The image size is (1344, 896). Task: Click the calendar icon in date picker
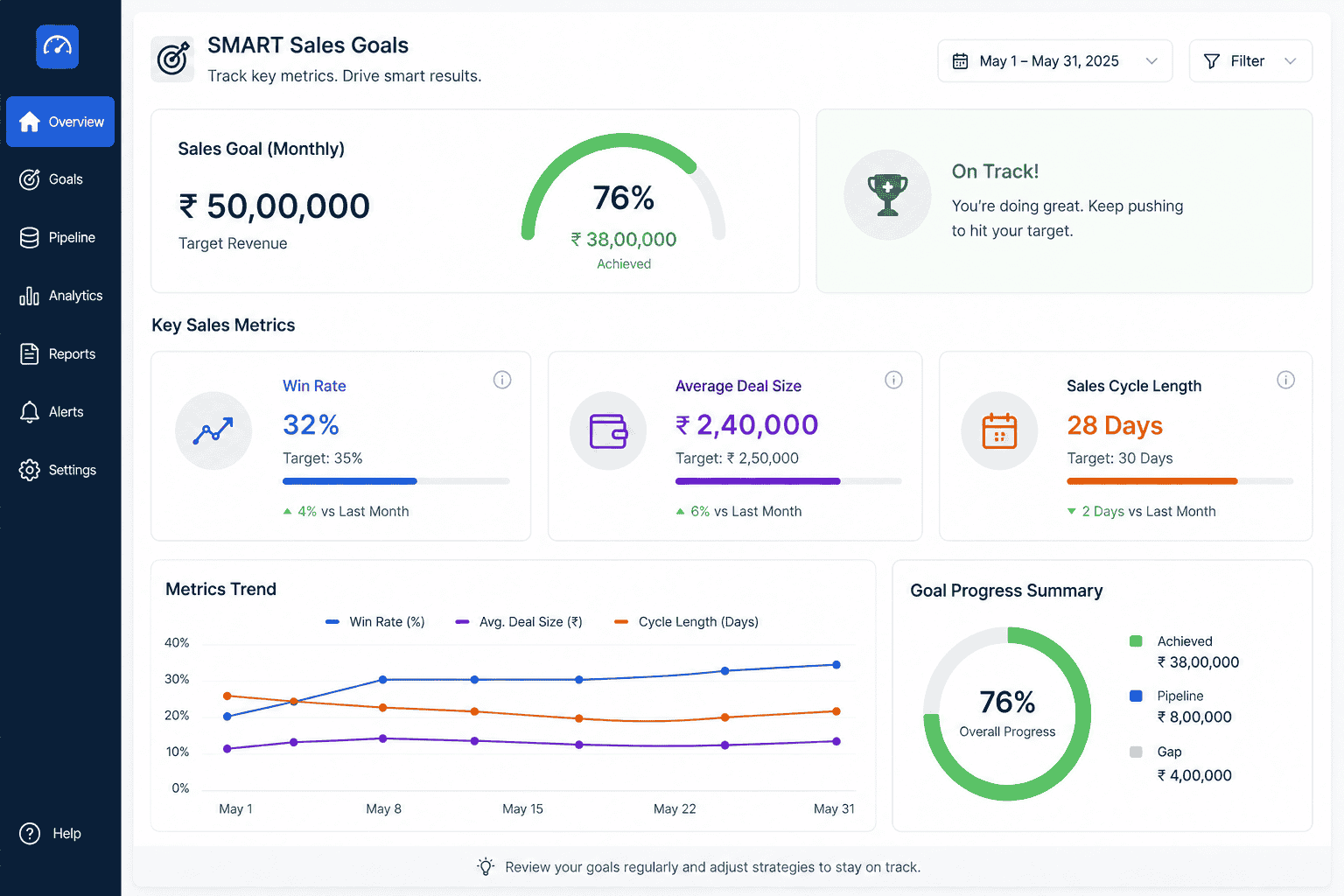coord(960,61)
